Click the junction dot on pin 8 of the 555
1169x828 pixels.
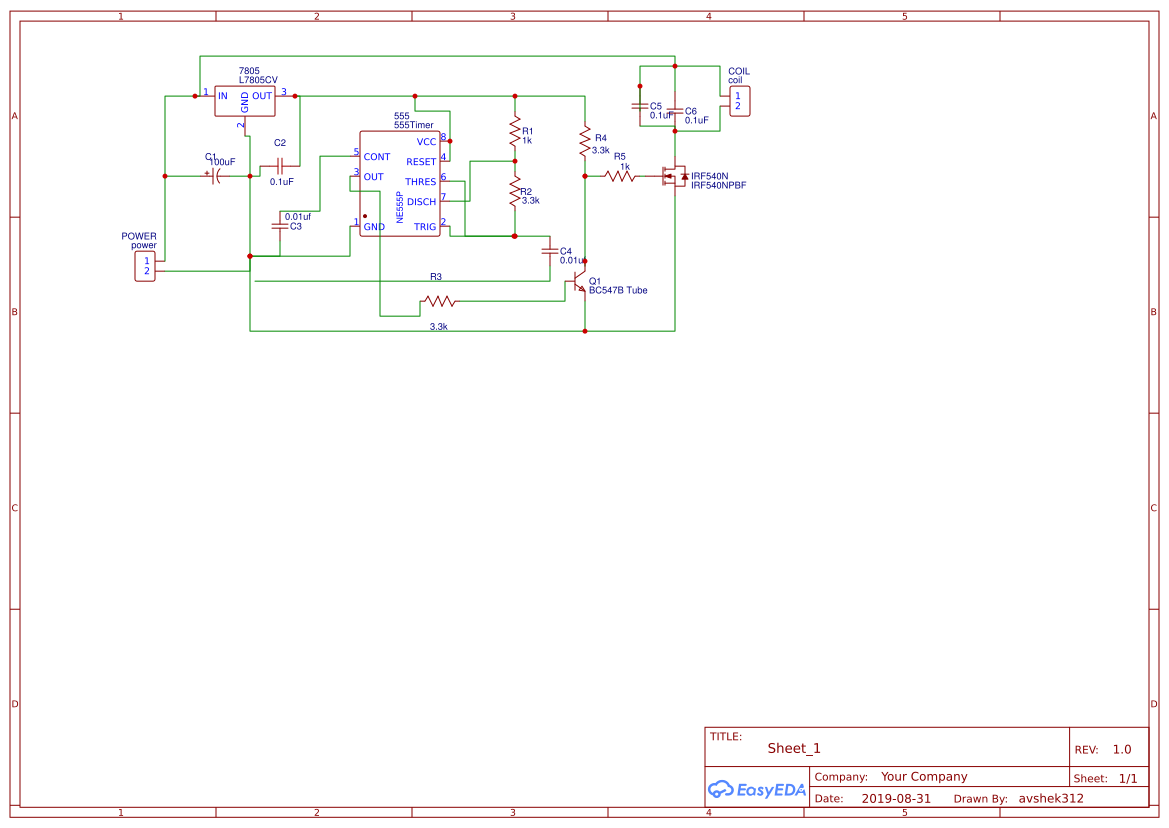pyautogui.click(x=450, y=141)
